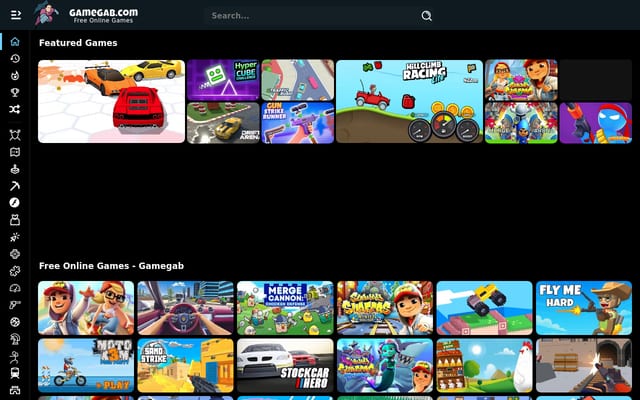Open the Hyper Cube Challenge game
The image size is (640, 400).
click(x=223, y=80)
